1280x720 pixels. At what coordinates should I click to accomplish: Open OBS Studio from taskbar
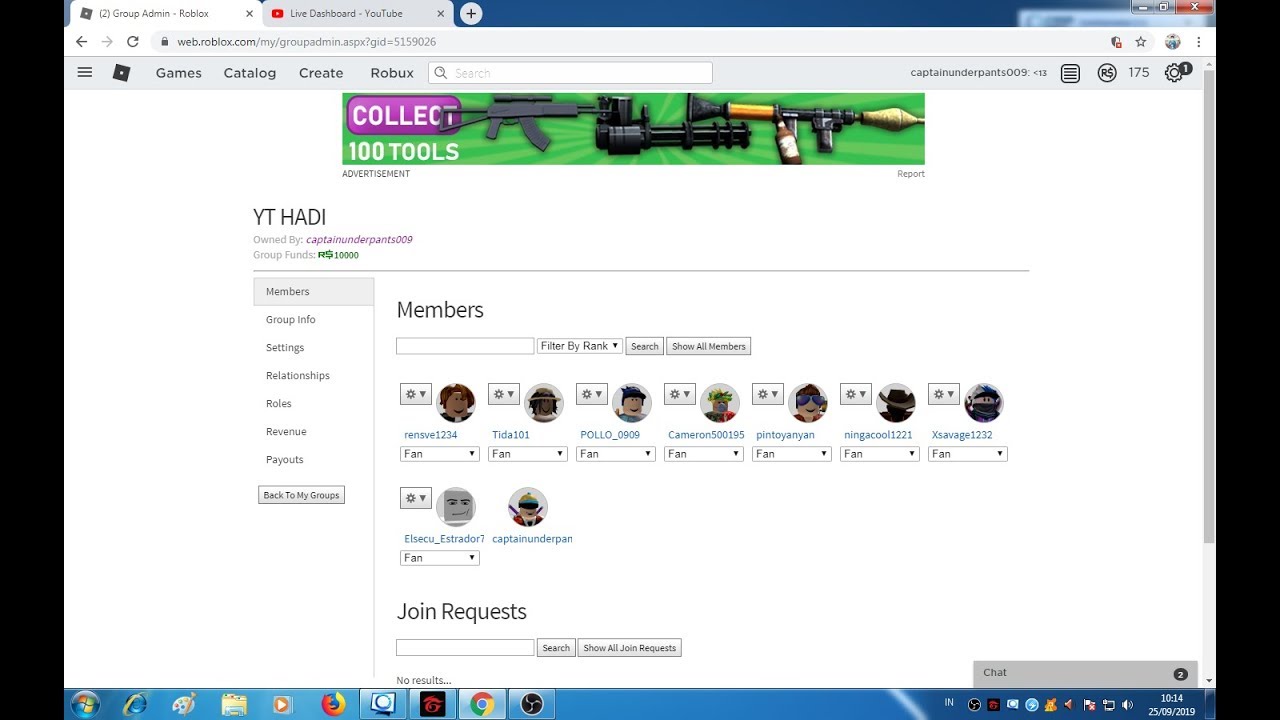tap(531, 704)
